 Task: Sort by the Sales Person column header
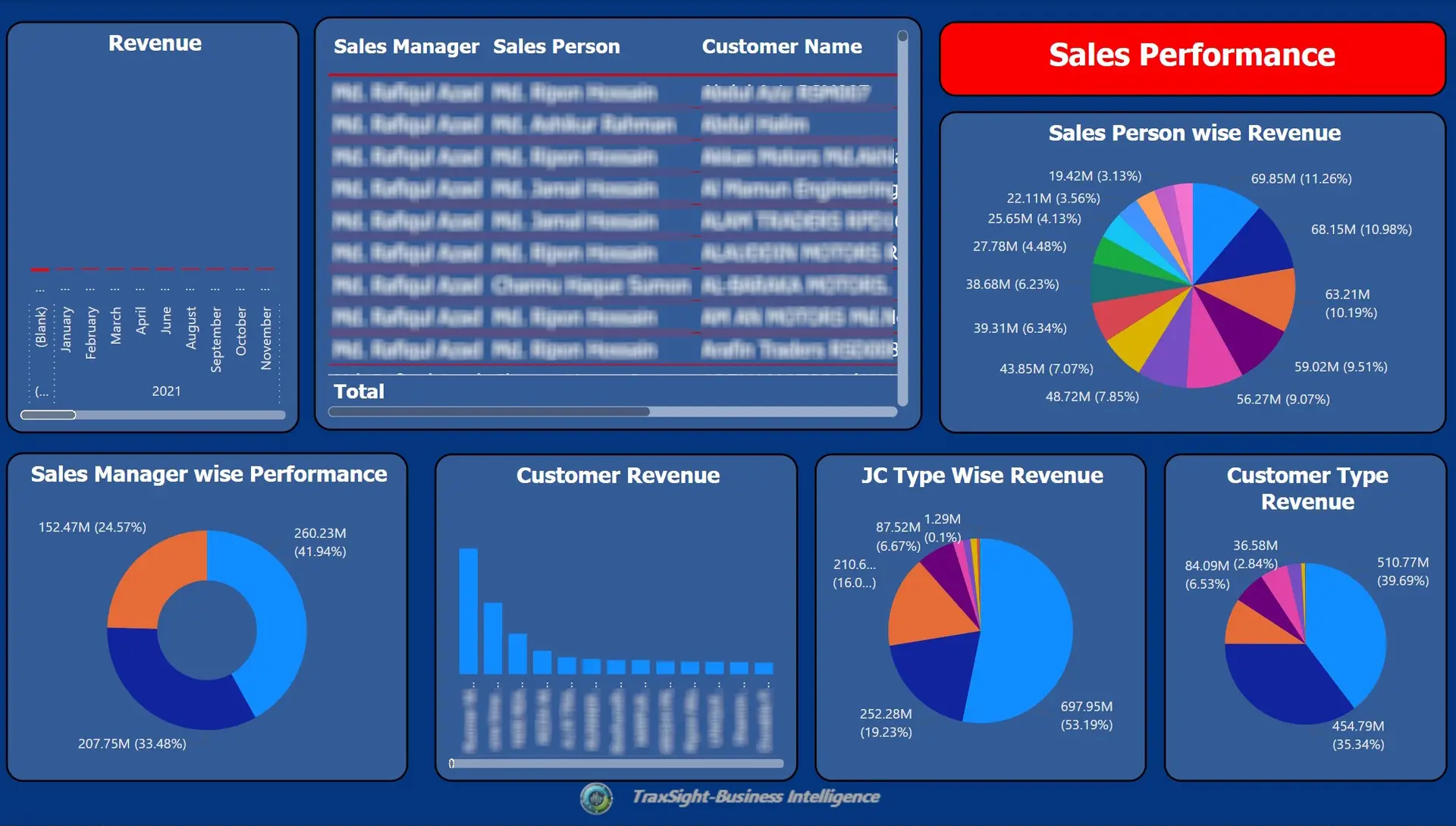(x=556, y=47)
